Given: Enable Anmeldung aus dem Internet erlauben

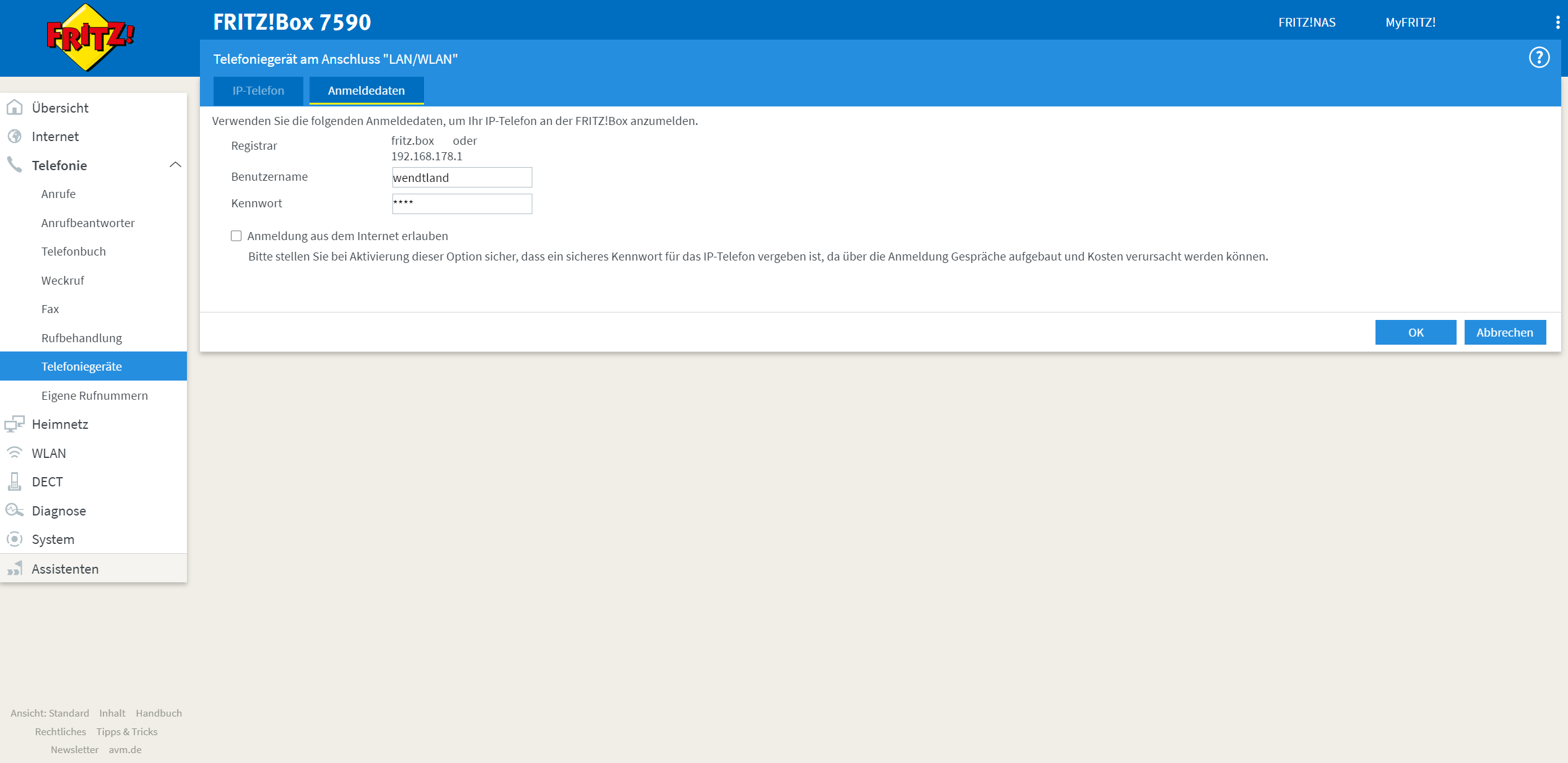Looking at the screenshot, I should [x=236, y=236].
